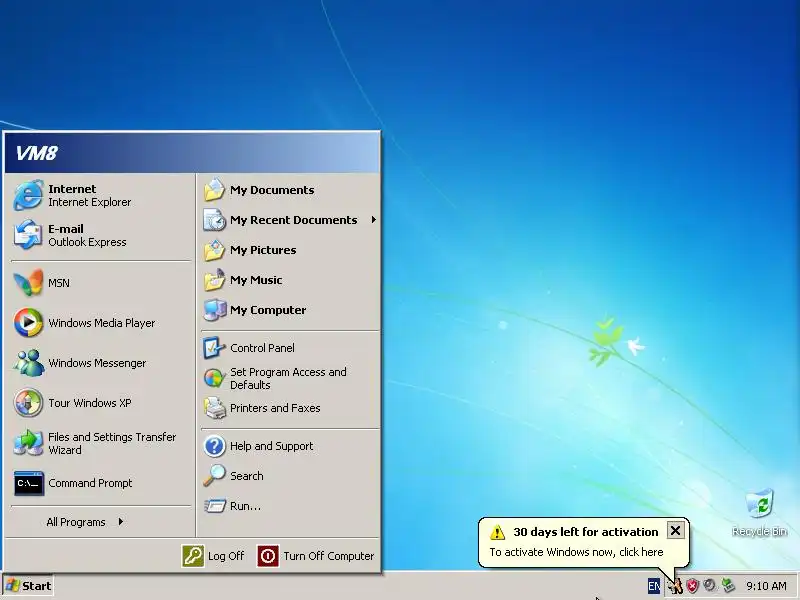Choose the Help and Support label
This screenshot has height=600, width=800.
(x=271, y=446)
